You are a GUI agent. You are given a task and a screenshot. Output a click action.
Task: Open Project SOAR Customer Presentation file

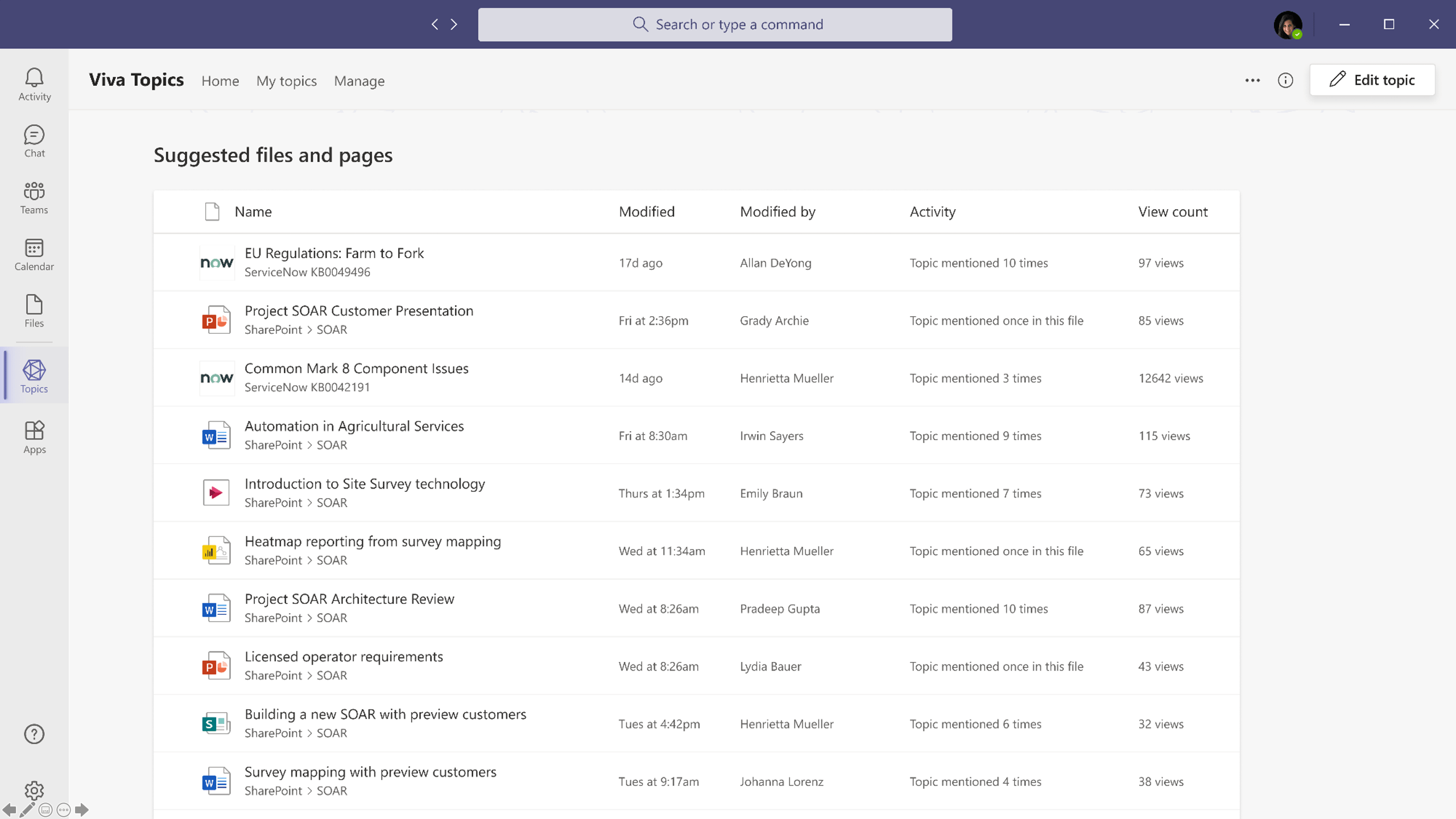click(358, 311)
